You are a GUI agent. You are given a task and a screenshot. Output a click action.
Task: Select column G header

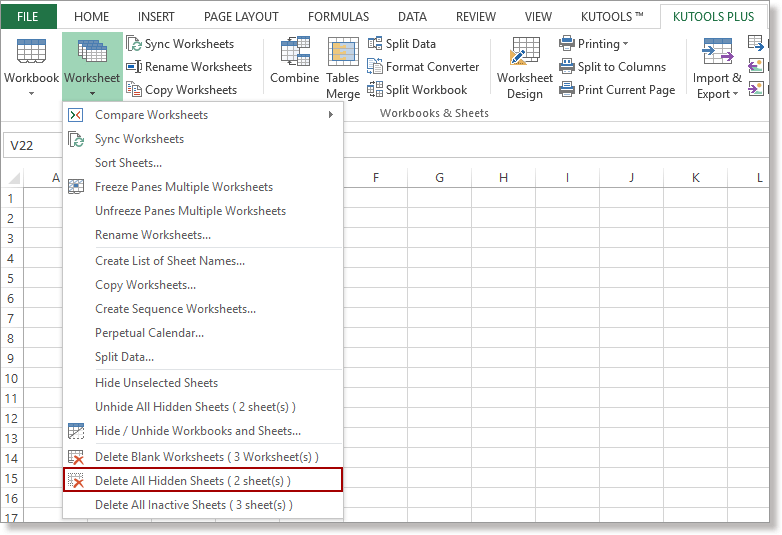click(x=439, y=178)
